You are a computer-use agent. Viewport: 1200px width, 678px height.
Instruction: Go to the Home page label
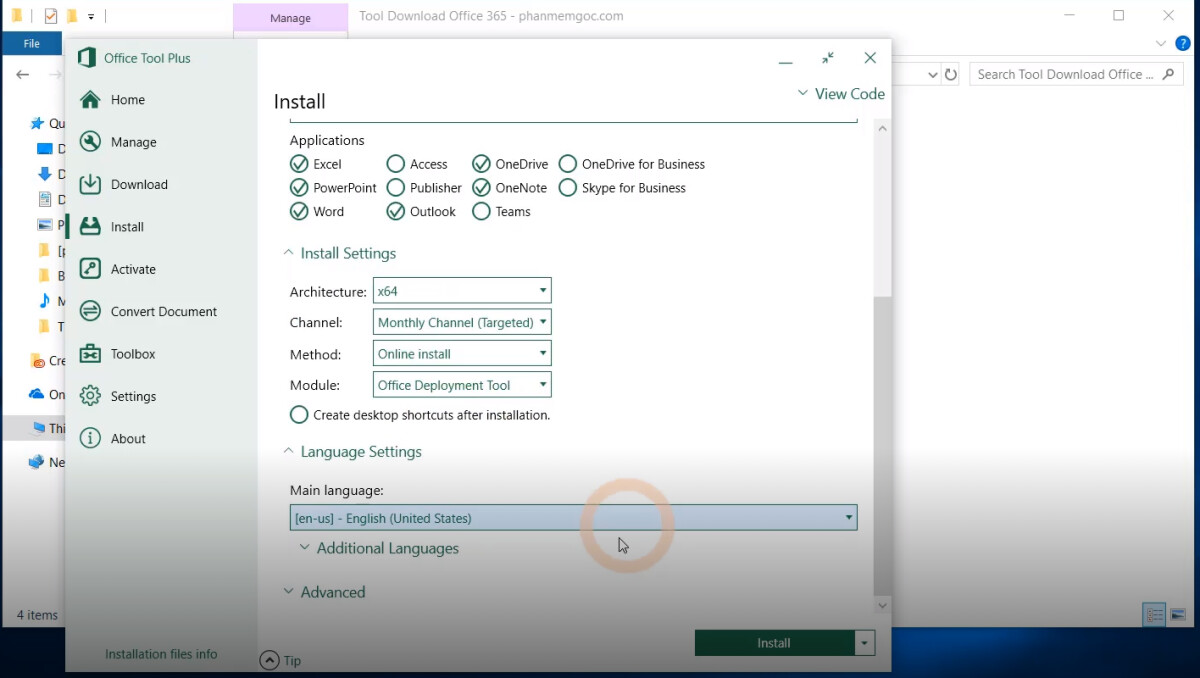128,100
